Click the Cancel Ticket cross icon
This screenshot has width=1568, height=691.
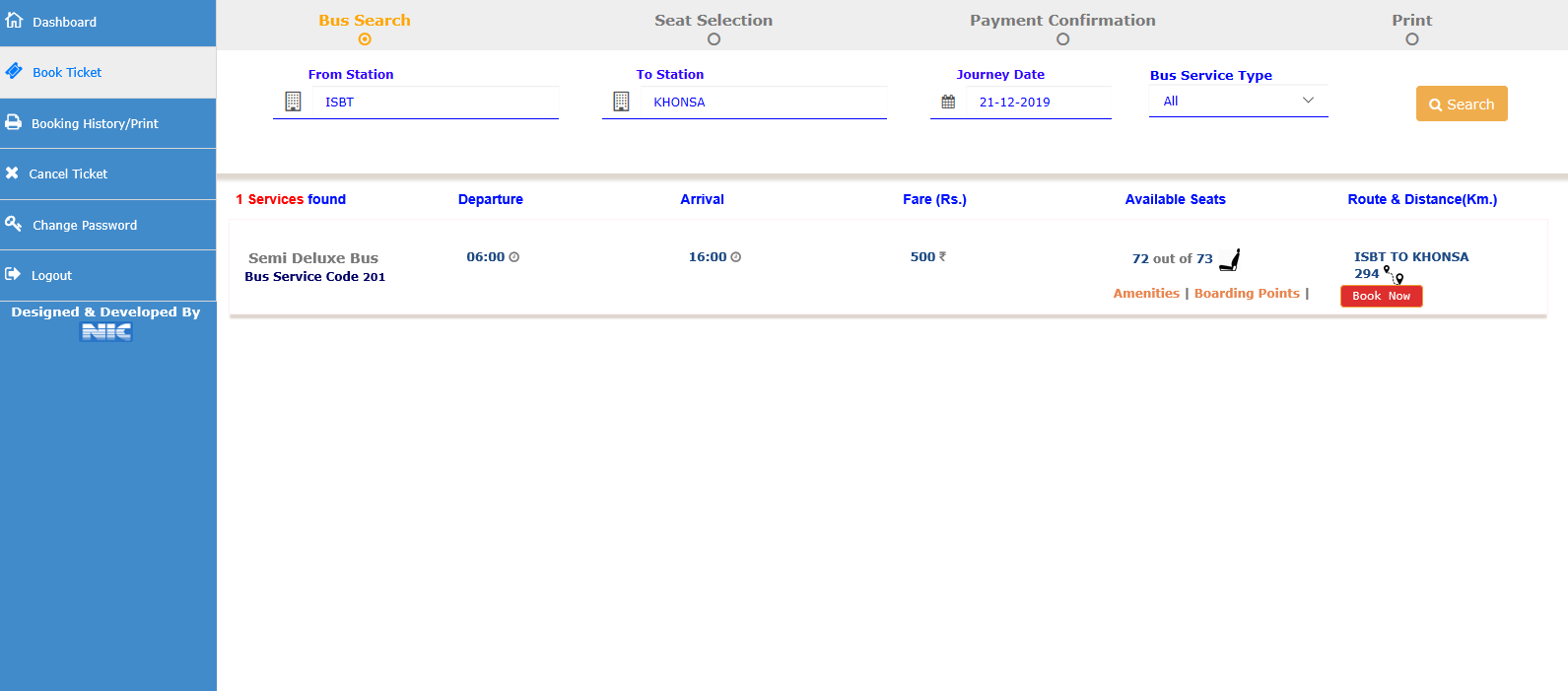click(x=12, y=173)
